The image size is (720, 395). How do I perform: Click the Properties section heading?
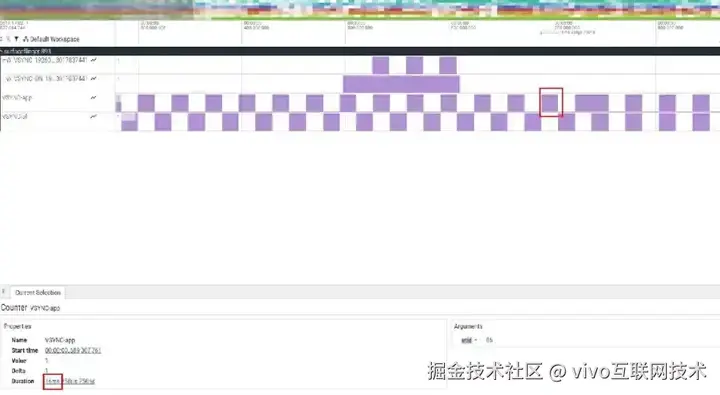[x=17, y=327]
